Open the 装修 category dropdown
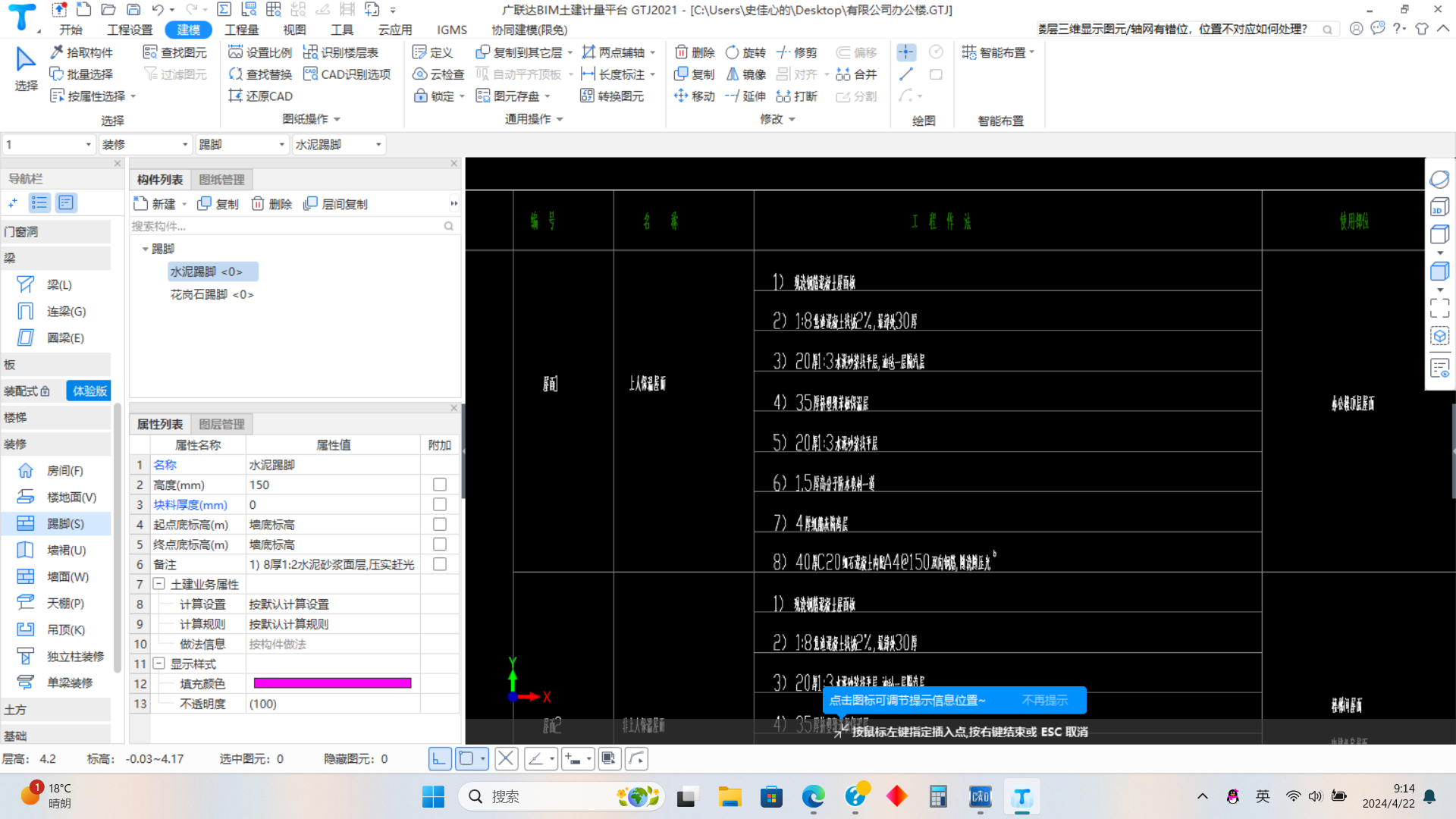This screenshot has height=819, width=1456. [x=145, y=145]
